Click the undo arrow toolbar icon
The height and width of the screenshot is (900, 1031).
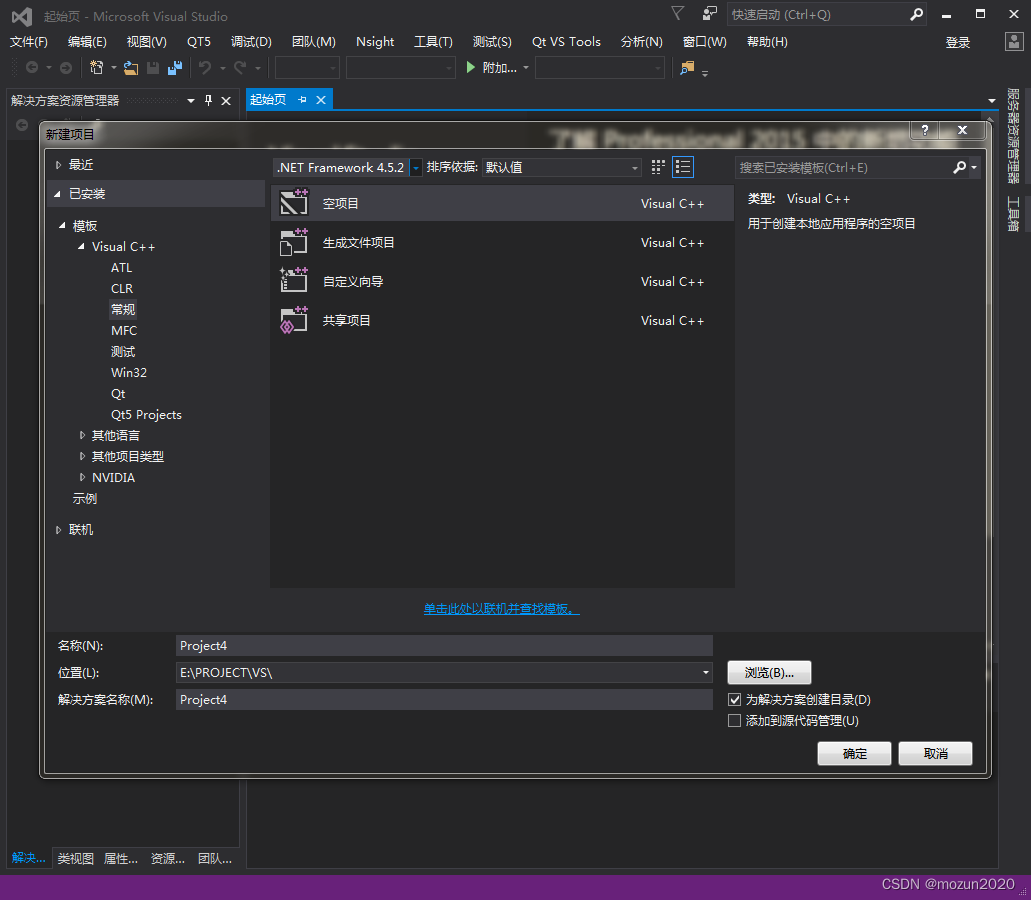pyautogui.click(x=205, y=67)
